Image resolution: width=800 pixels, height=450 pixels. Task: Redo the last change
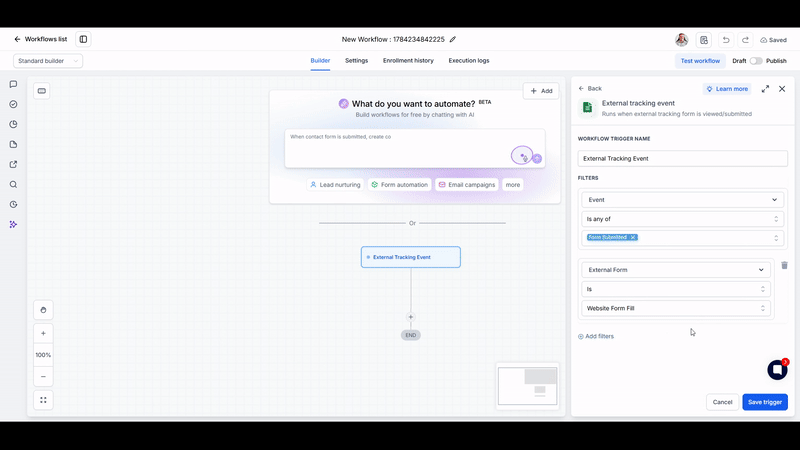(x=745, y=40)
